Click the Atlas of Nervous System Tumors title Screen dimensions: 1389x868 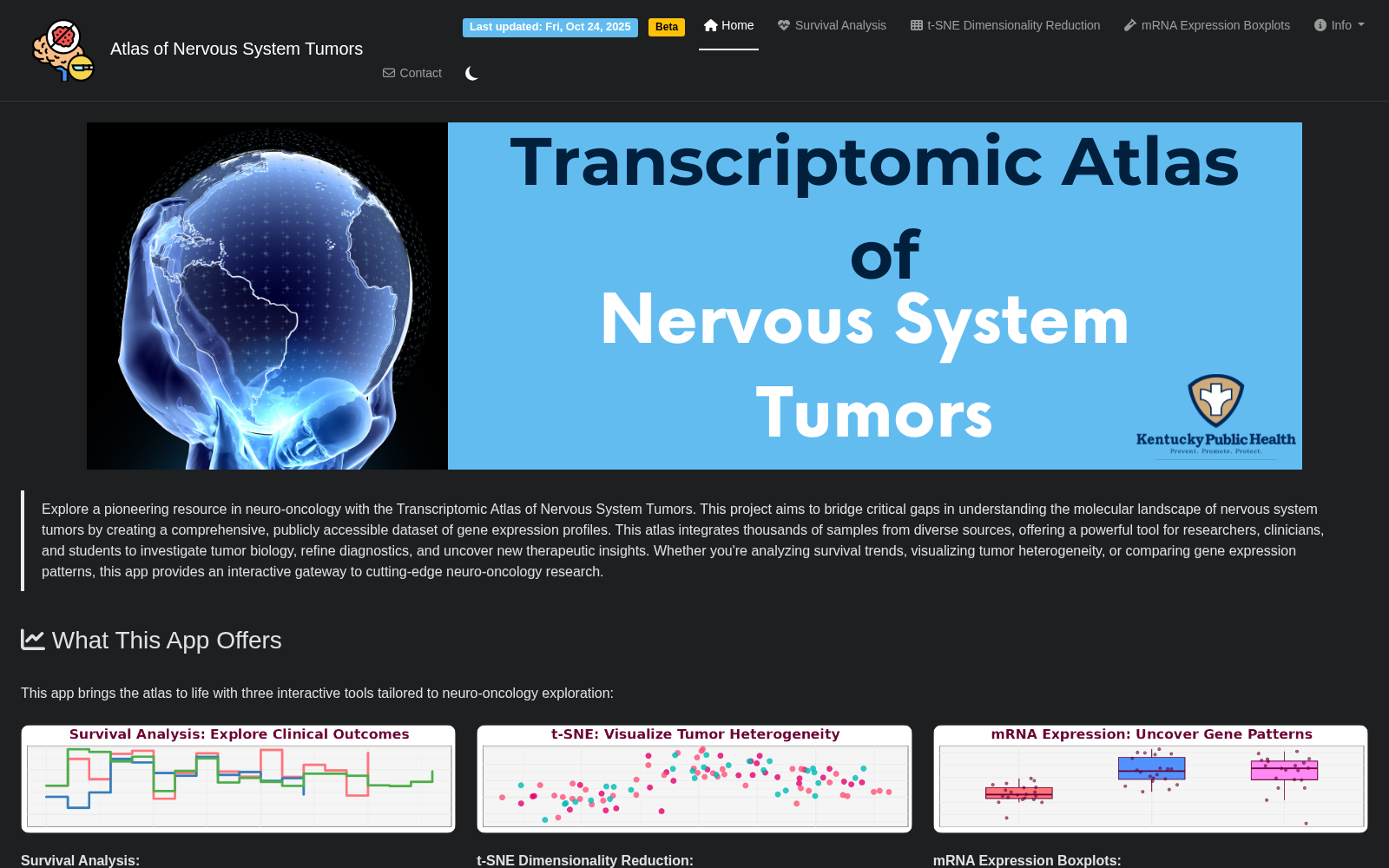click(x=236, y=49)
